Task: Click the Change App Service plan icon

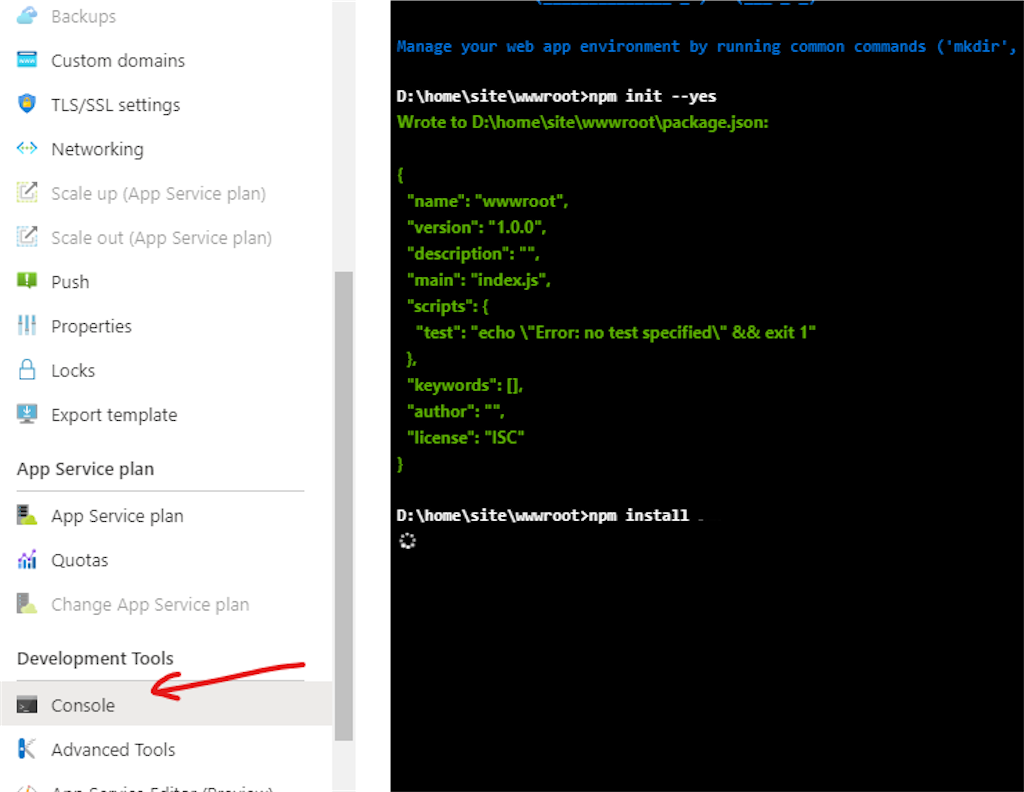Action: (x=27, y=604)
